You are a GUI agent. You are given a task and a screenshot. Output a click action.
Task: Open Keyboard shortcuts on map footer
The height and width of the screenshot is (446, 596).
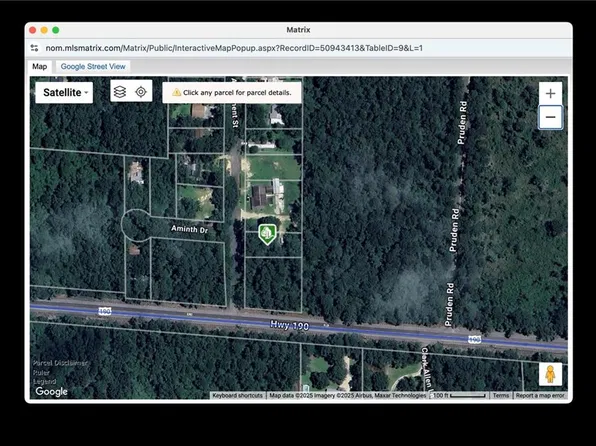click(x=237, y=395)
